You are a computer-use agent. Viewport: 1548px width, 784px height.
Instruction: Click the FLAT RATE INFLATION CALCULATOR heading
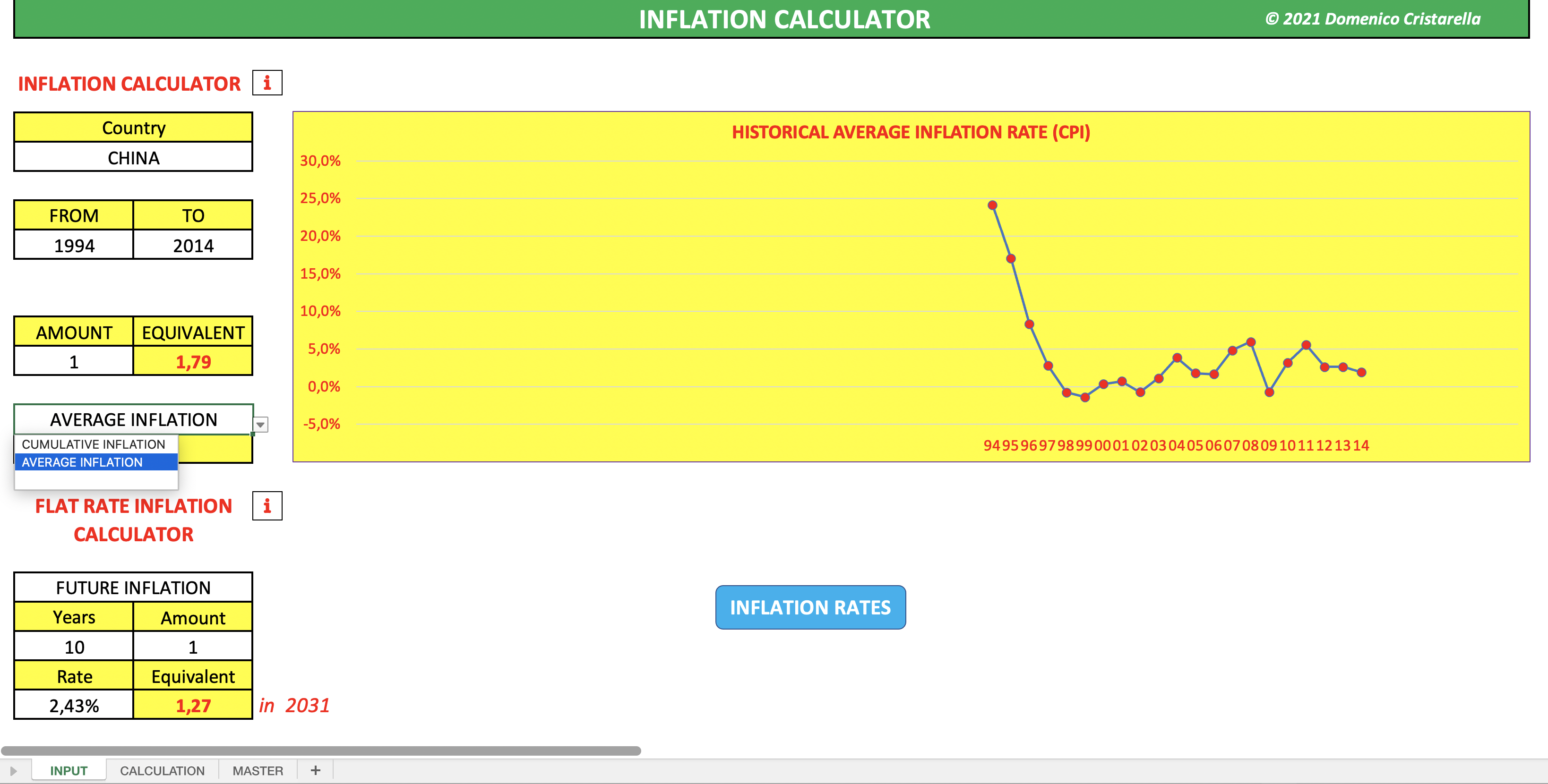point(133,520)
